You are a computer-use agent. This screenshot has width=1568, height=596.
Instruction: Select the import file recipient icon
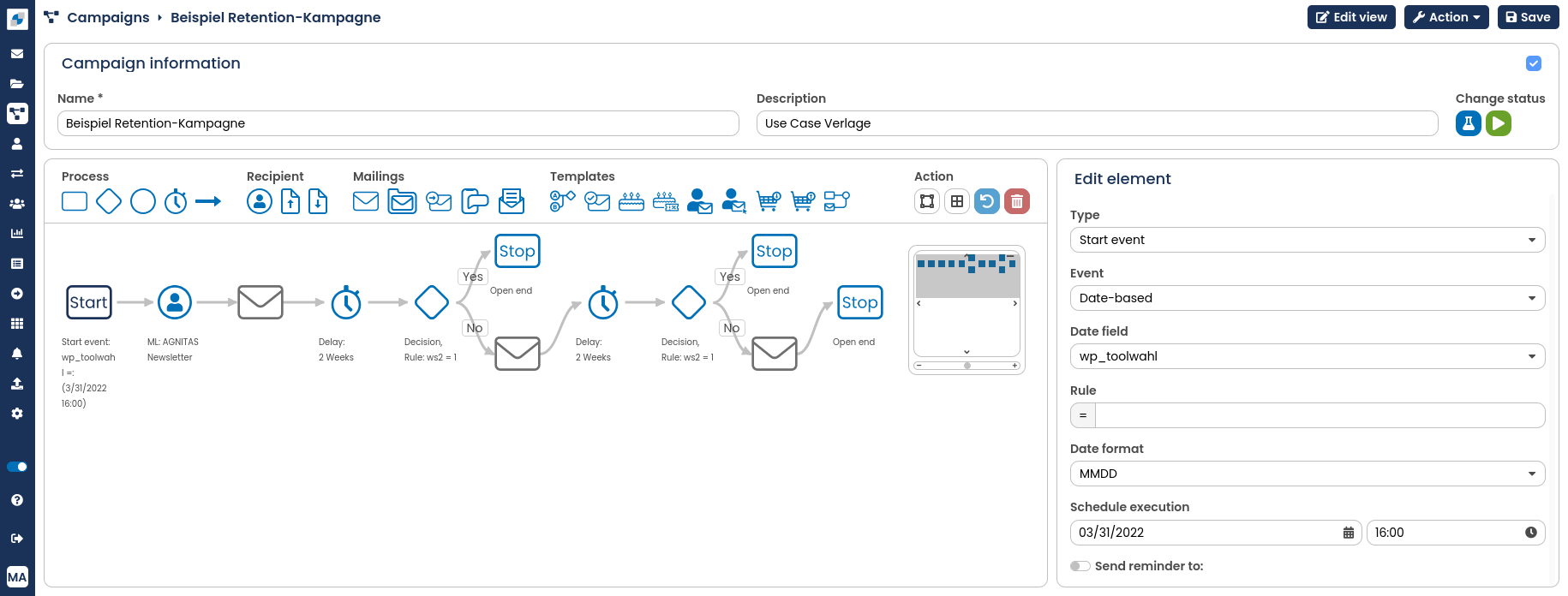[290, 201]
